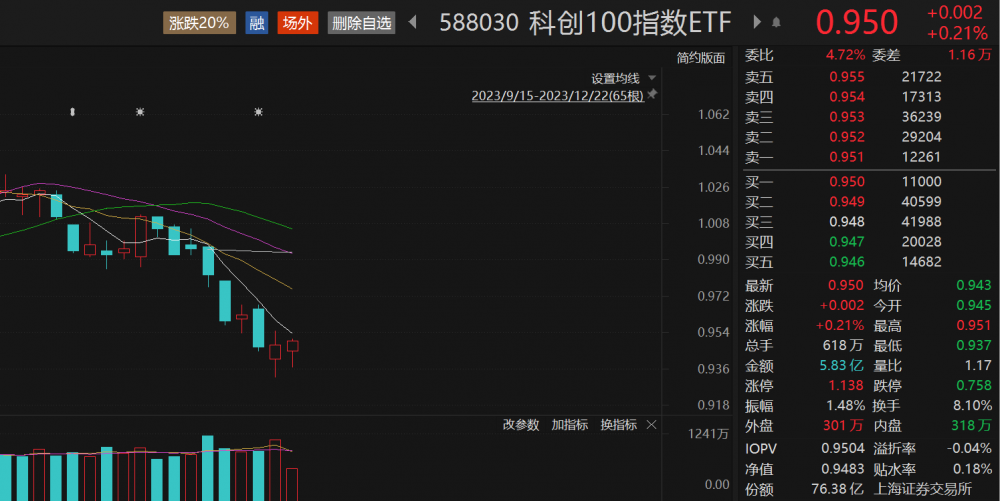
Task: Click the 卖五 price 0.955
Action: (x=846, y=77)
